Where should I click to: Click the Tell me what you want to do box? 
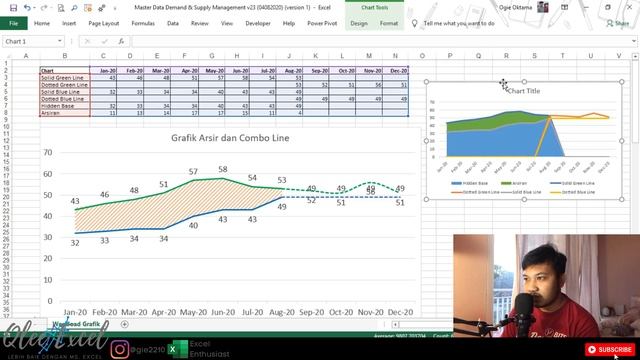pos(459,23)
